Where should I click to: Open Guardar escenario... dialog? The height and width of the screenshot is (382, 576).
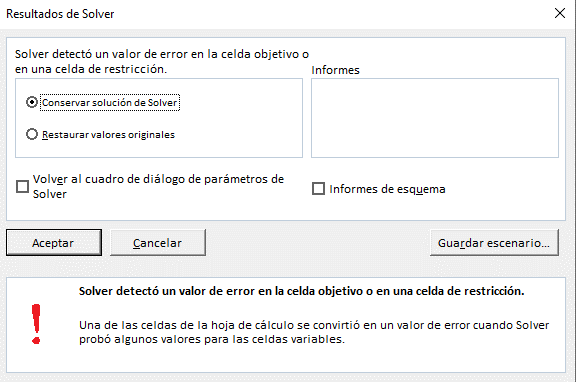point(494,242)
